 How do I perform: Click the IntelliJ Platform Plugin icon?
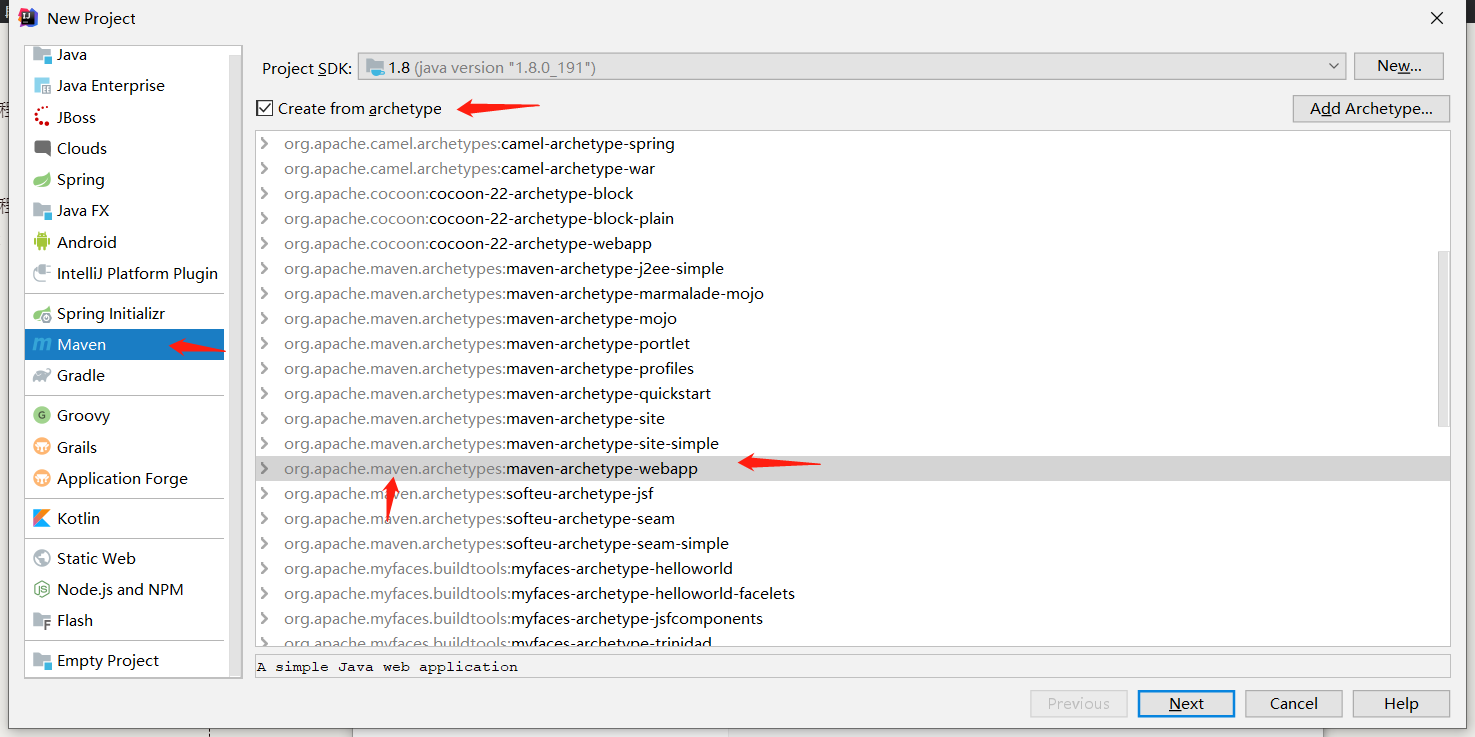[42, 273]
